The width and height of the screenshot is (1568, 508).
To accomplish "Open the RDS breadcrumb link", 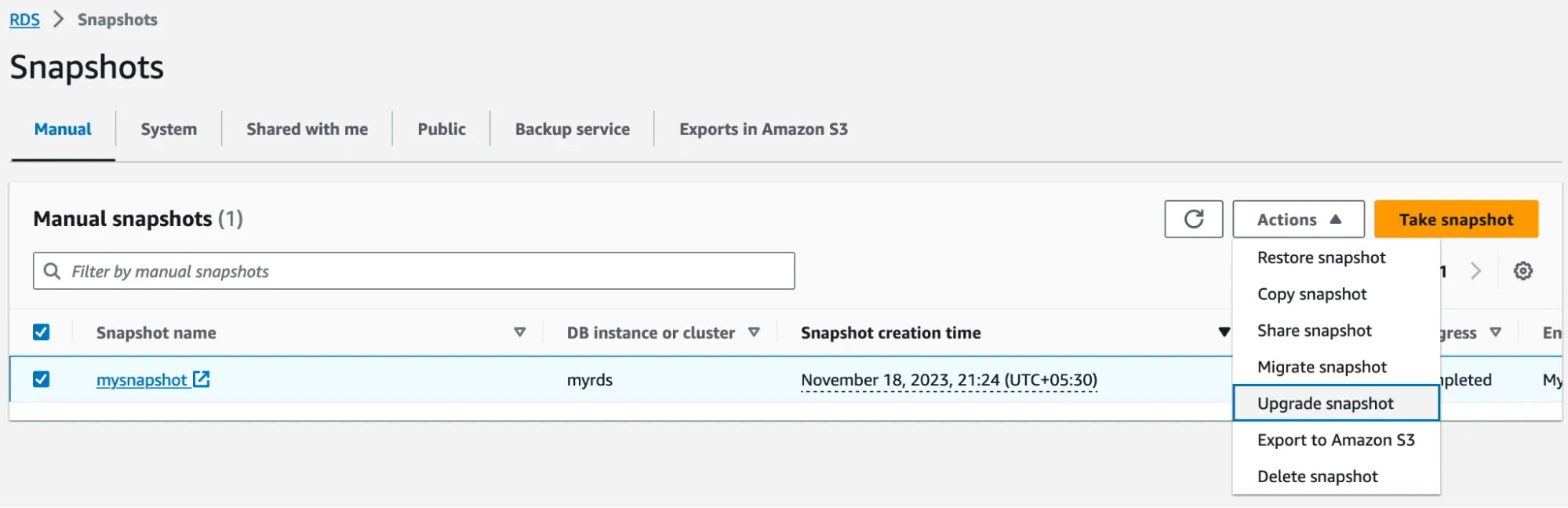I will coord(24,19).
